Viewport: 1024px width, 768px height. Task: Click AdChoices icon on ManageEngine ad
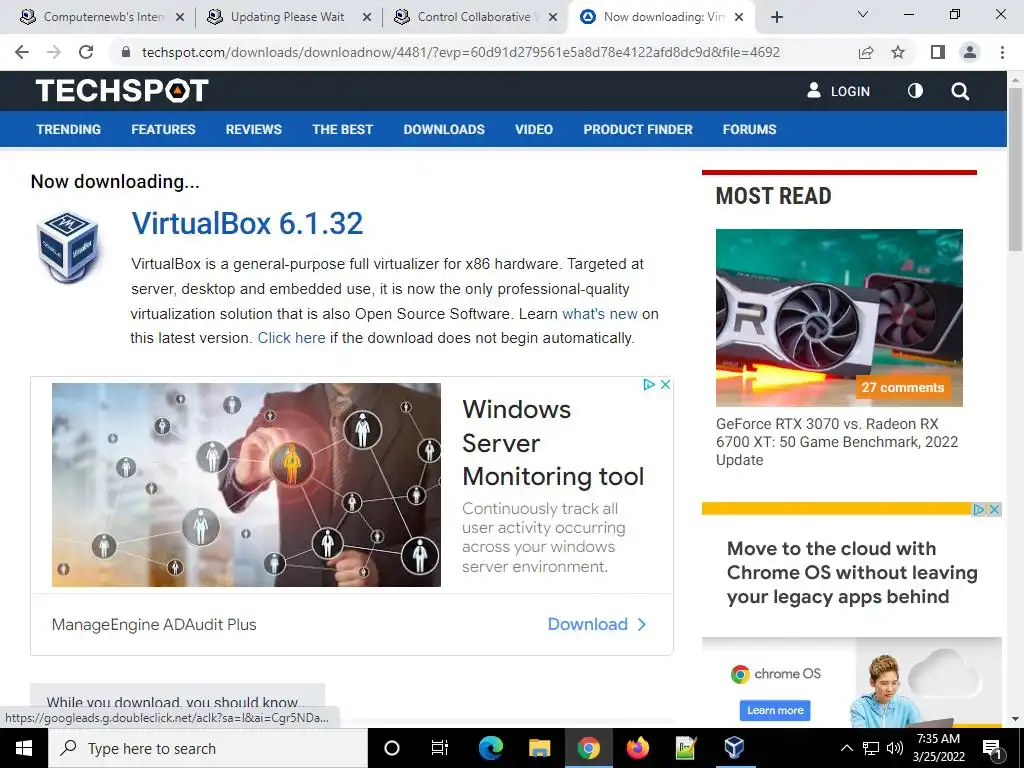click(x=649, y=385)
